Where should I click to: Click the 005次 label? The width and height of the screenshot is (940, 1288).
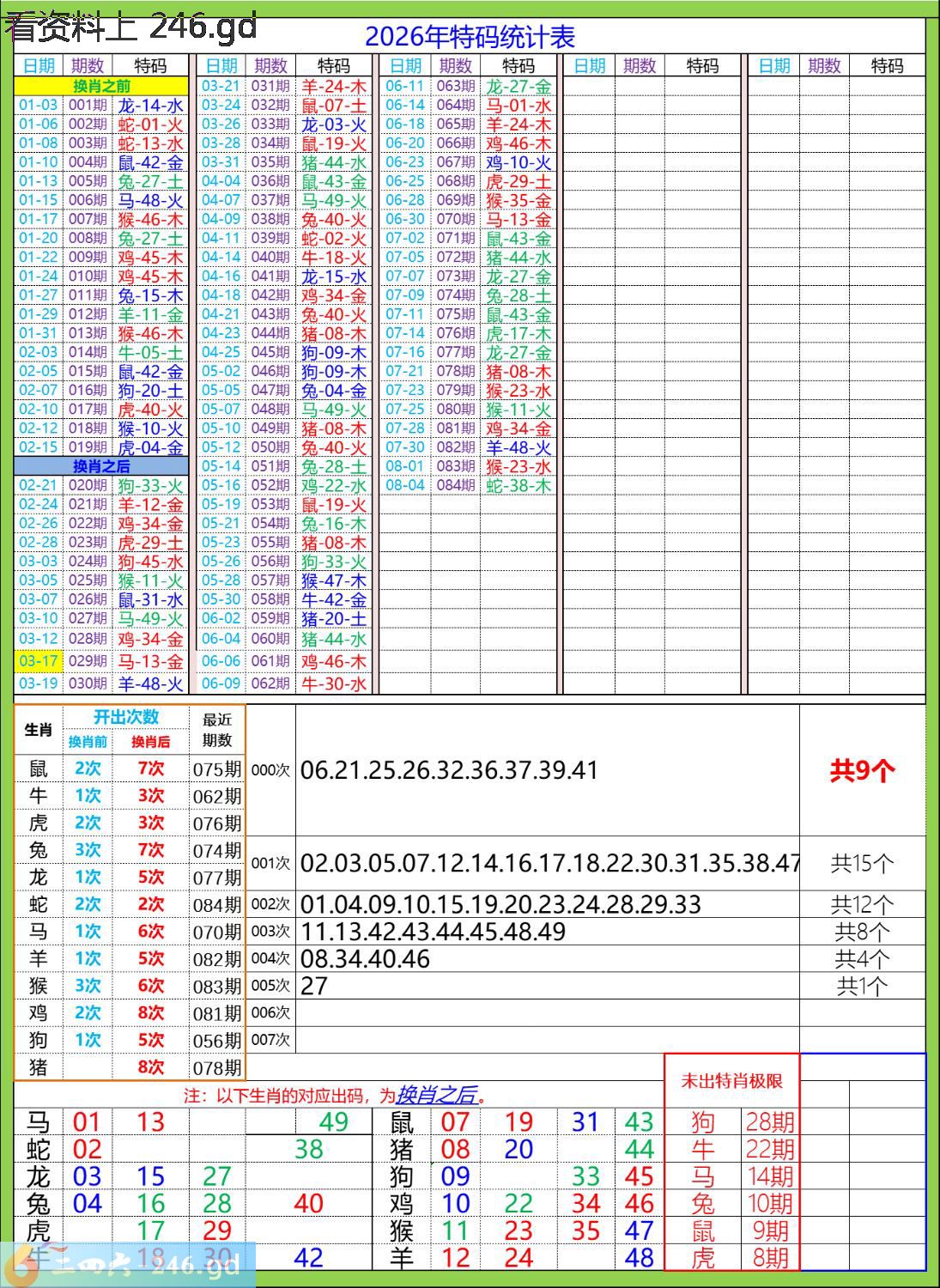point(270,986)
